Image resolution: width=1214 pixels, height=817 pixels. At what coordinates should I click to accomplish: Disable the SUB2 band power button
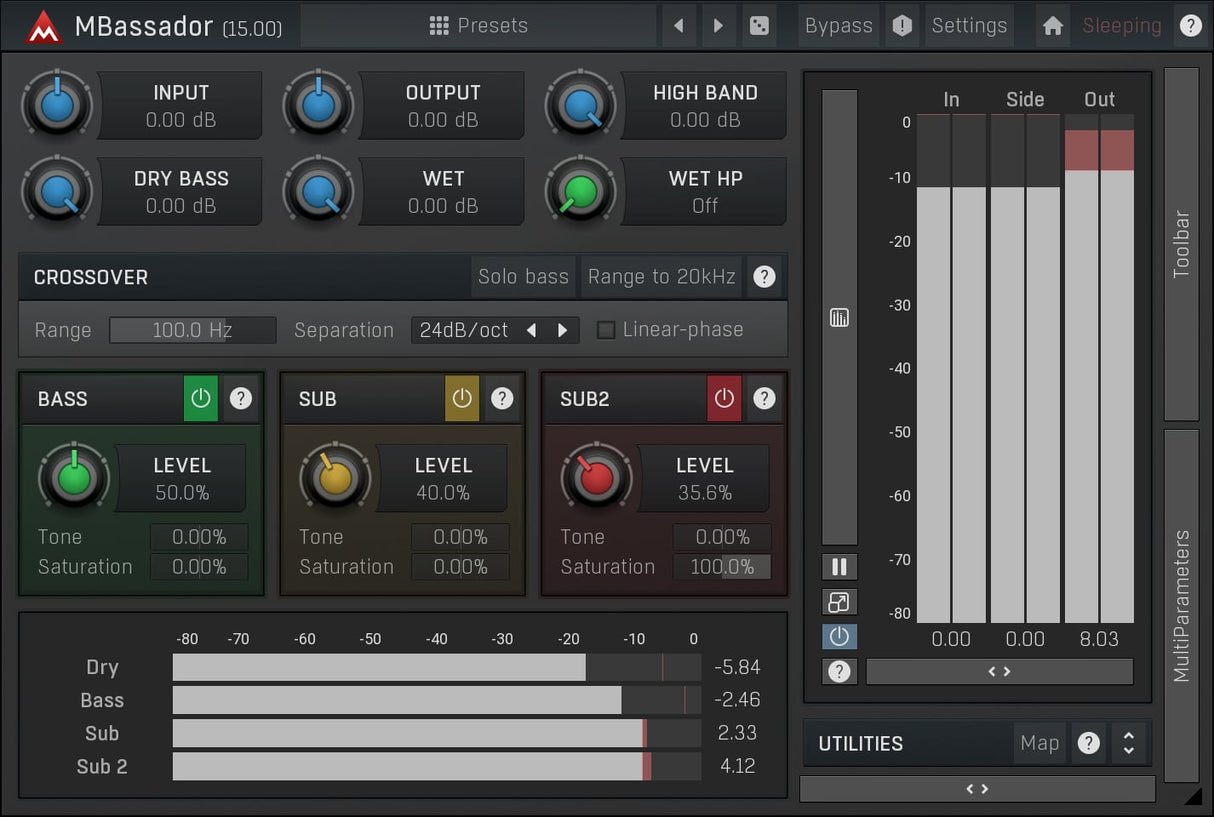(724, 399)
